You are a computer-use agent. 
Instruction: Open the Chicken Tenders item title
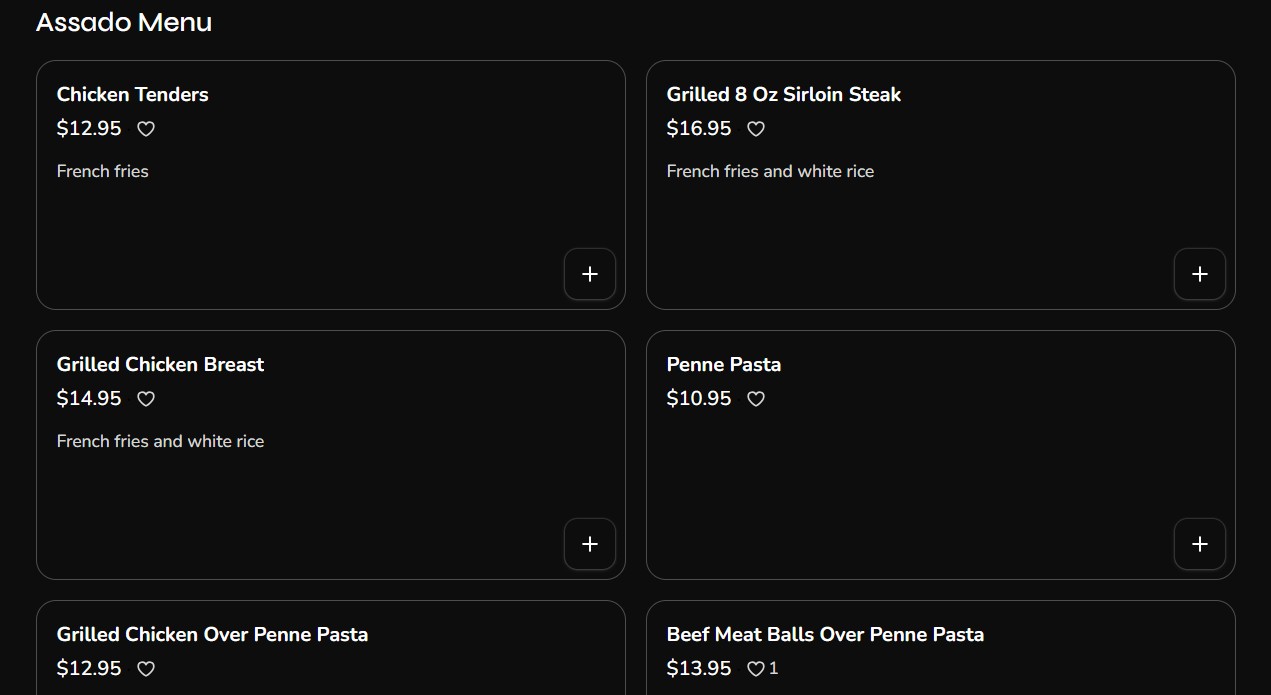point(133,95)
